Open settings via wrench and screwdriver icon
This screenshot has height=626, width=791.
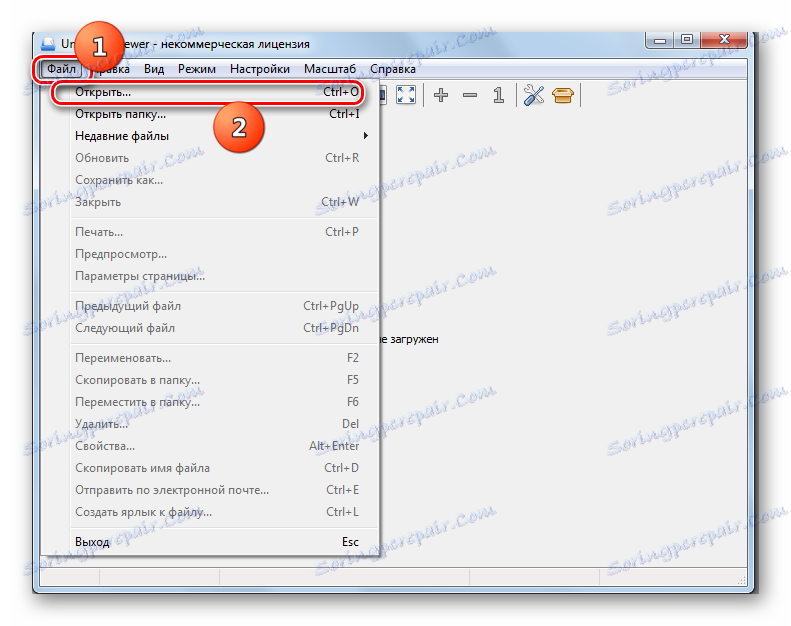tap(534, 94)
